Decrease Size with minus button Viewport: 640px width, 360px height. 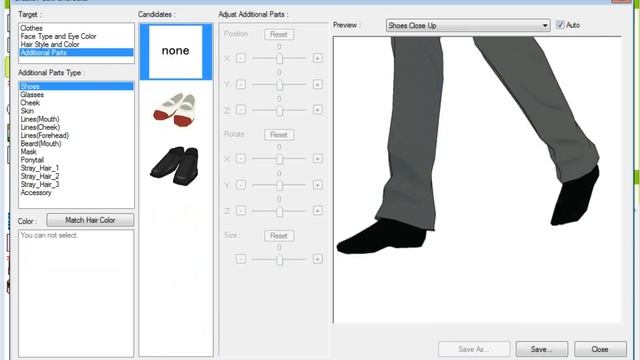coord(241,259)
